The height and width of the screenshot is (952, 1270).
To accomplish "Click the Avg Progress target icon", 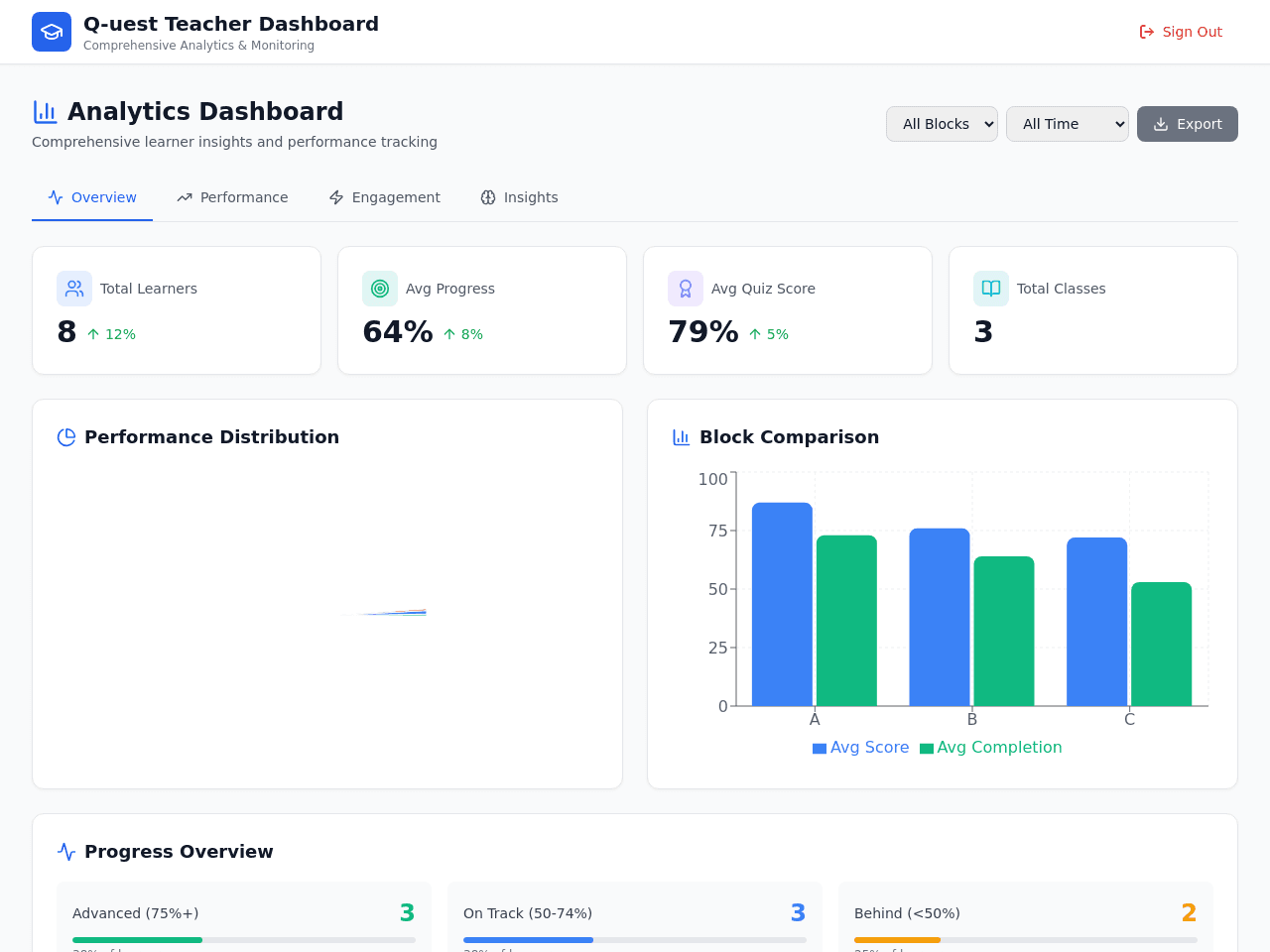I will click(x=380, y=289).
